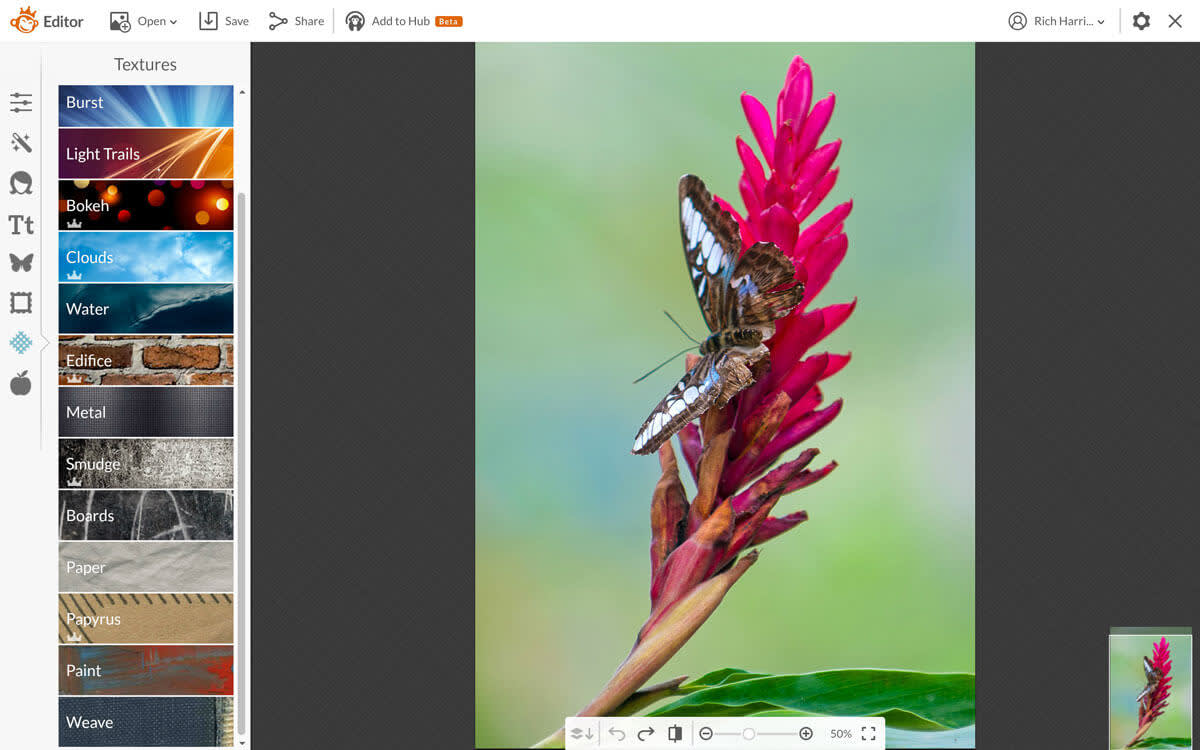
Task: Enter fullscreen view icon
Action: [x=868, y=734]
